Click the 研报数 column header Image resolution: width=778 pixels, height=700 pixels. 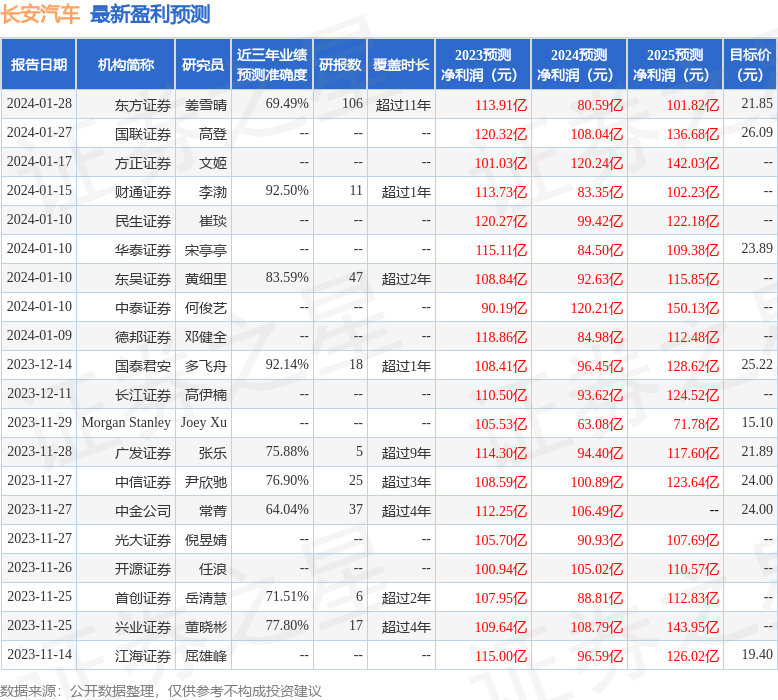click(340, 64)
